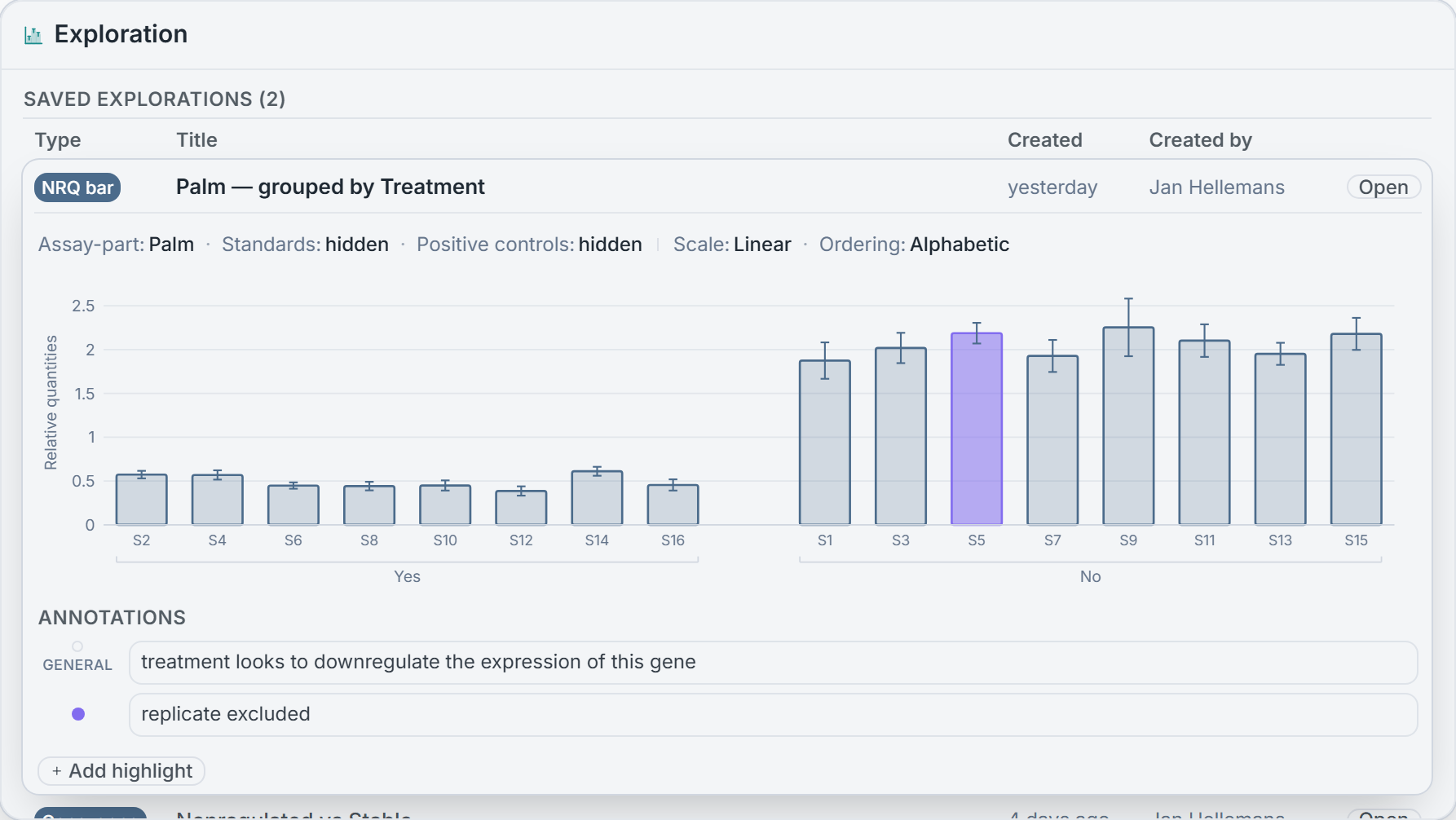1456x820 pixels.
Task: Click the S2 bar in chart
Action: coord(142,500)
